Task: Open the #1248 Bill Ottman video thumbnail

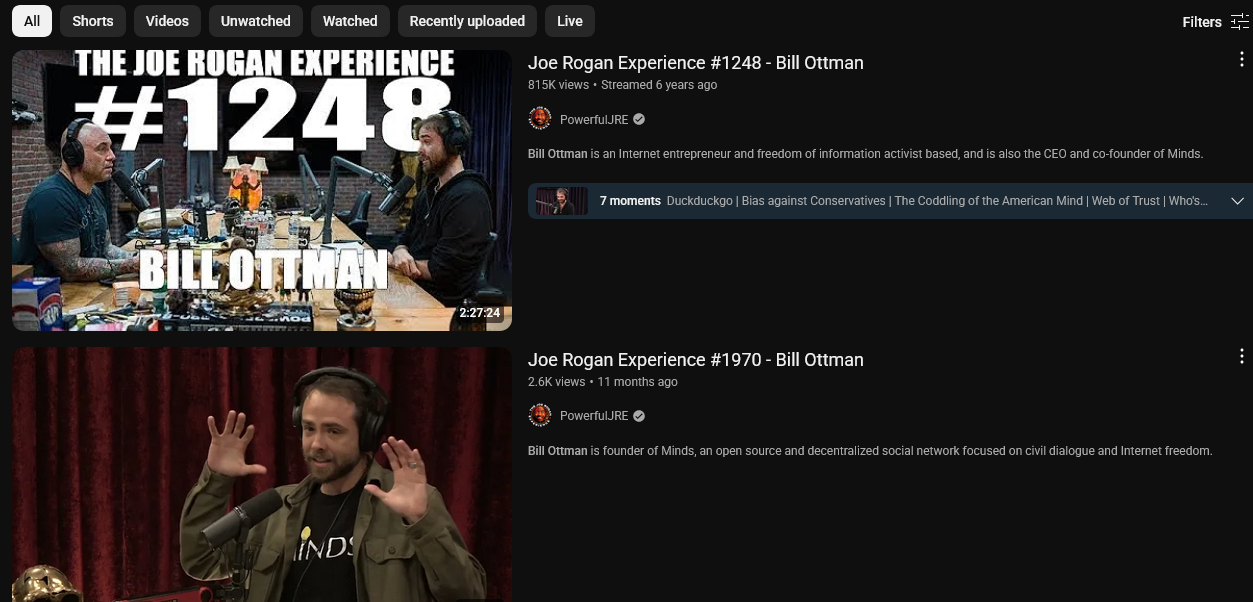Action: pos(262,190)
